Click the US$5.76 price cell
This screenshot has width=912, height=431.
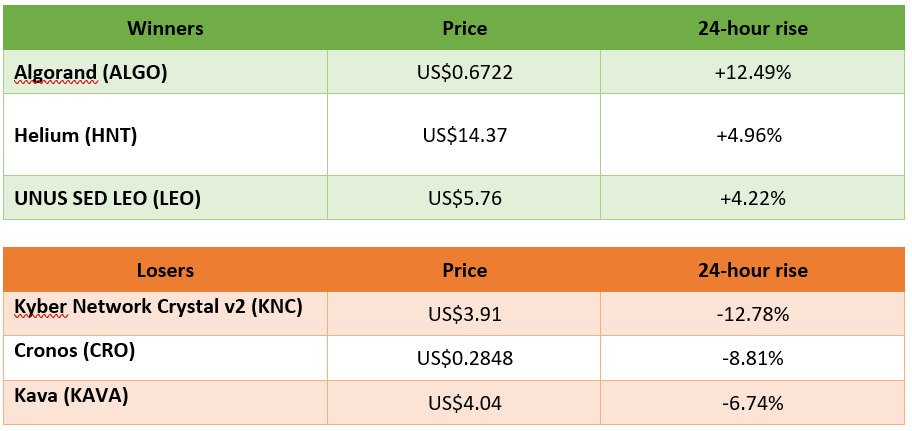click(464, 198)
